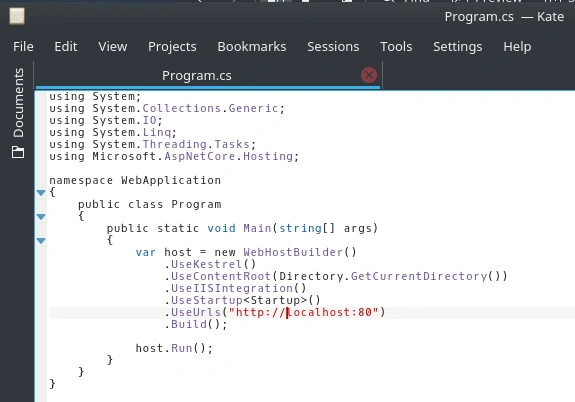
Task: Select the Program.cs document tab
Action: [x=197, y=76]
